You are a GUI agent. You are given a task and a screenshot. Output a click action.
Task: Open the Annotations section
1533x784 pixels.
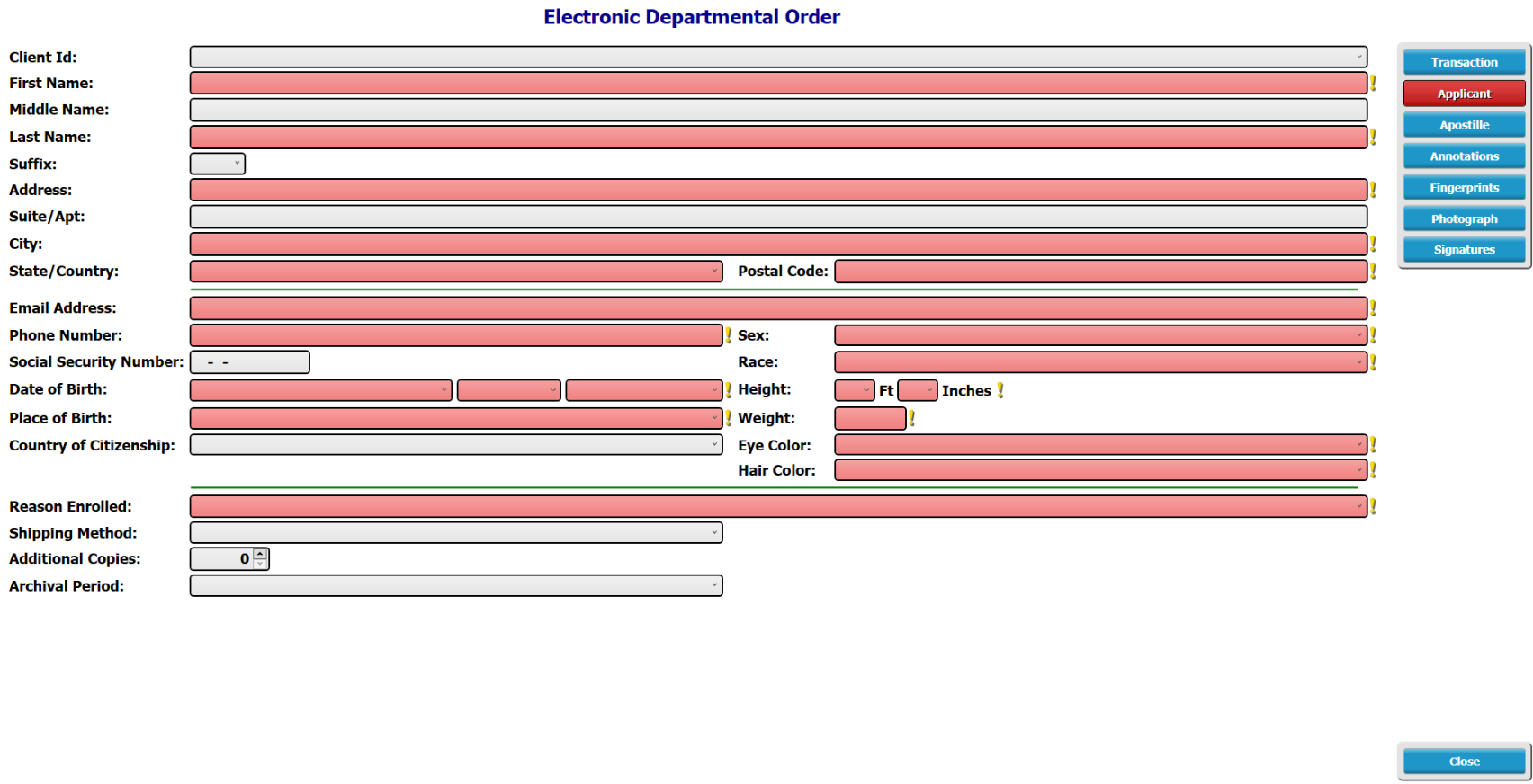tap(1464, 156)
